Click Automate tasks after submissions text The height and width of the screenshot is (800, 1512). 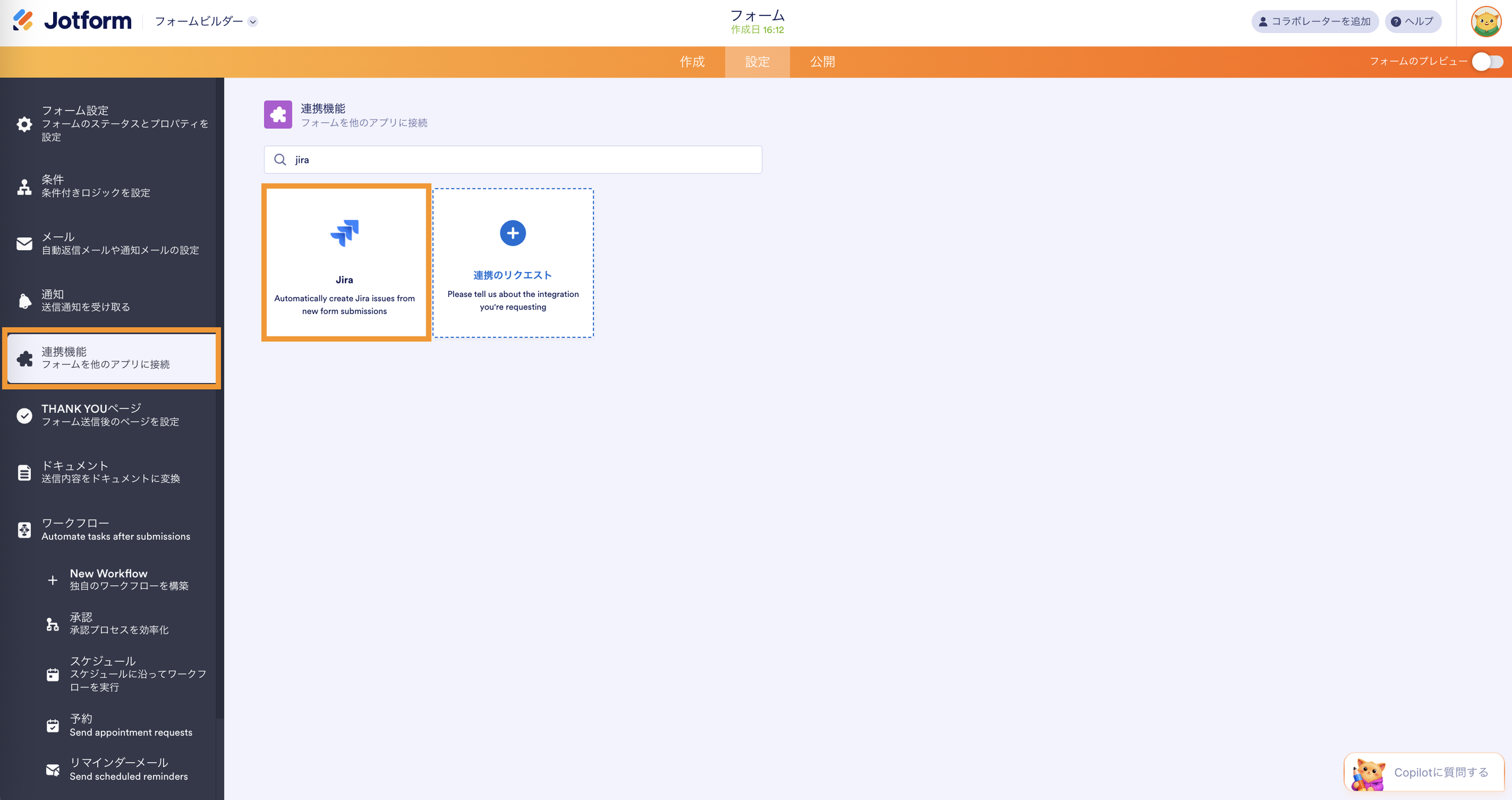[116, 536]
